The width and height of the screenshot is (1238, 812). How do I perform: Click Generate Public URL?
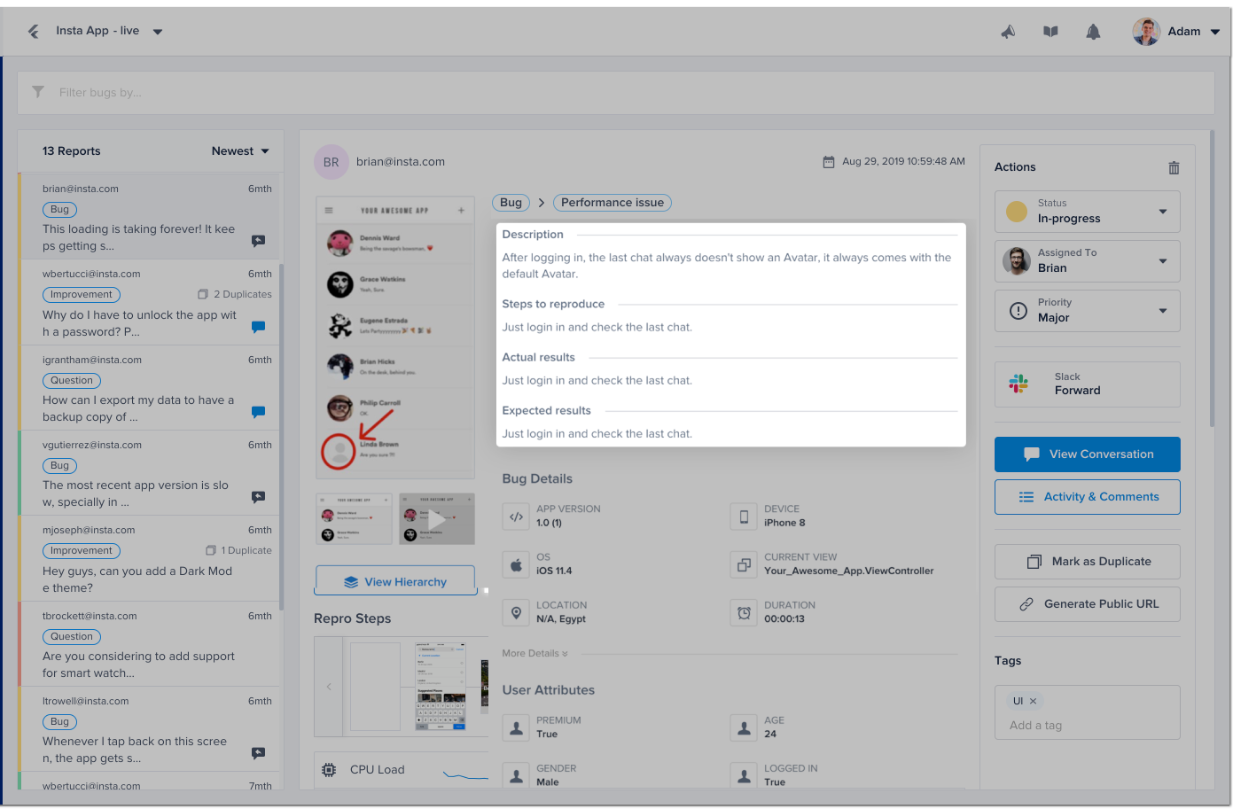pos(1087,604)
